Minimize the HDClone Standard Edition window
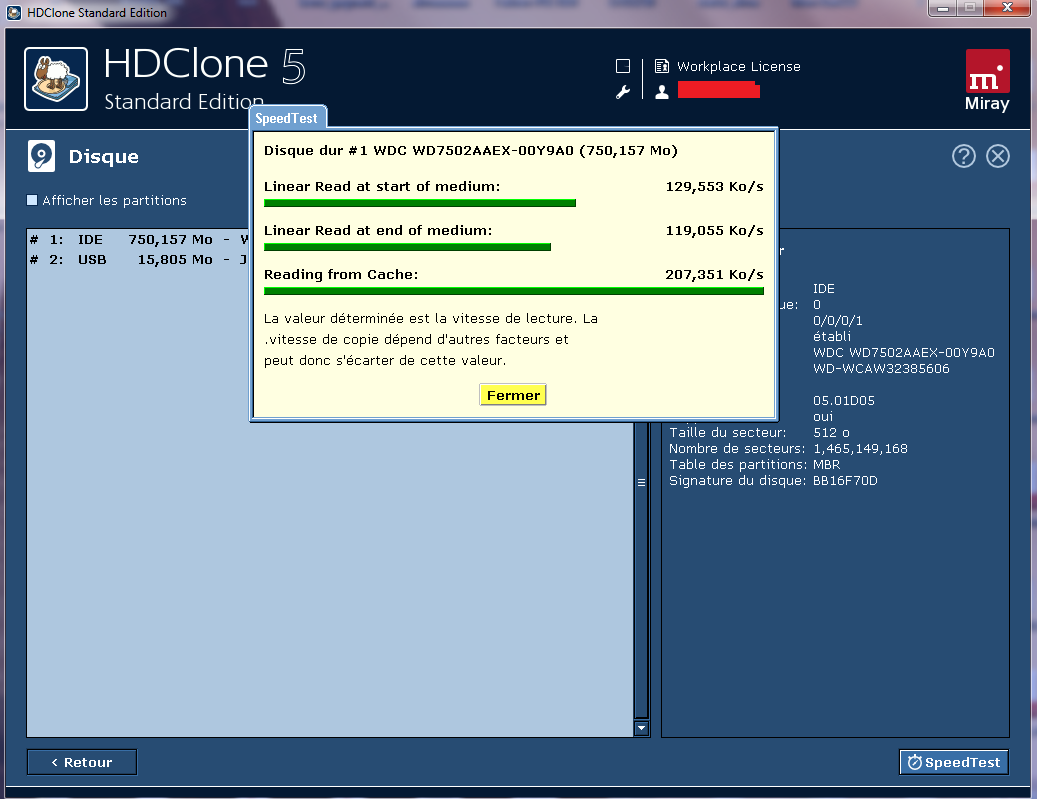 coord(942,8)
